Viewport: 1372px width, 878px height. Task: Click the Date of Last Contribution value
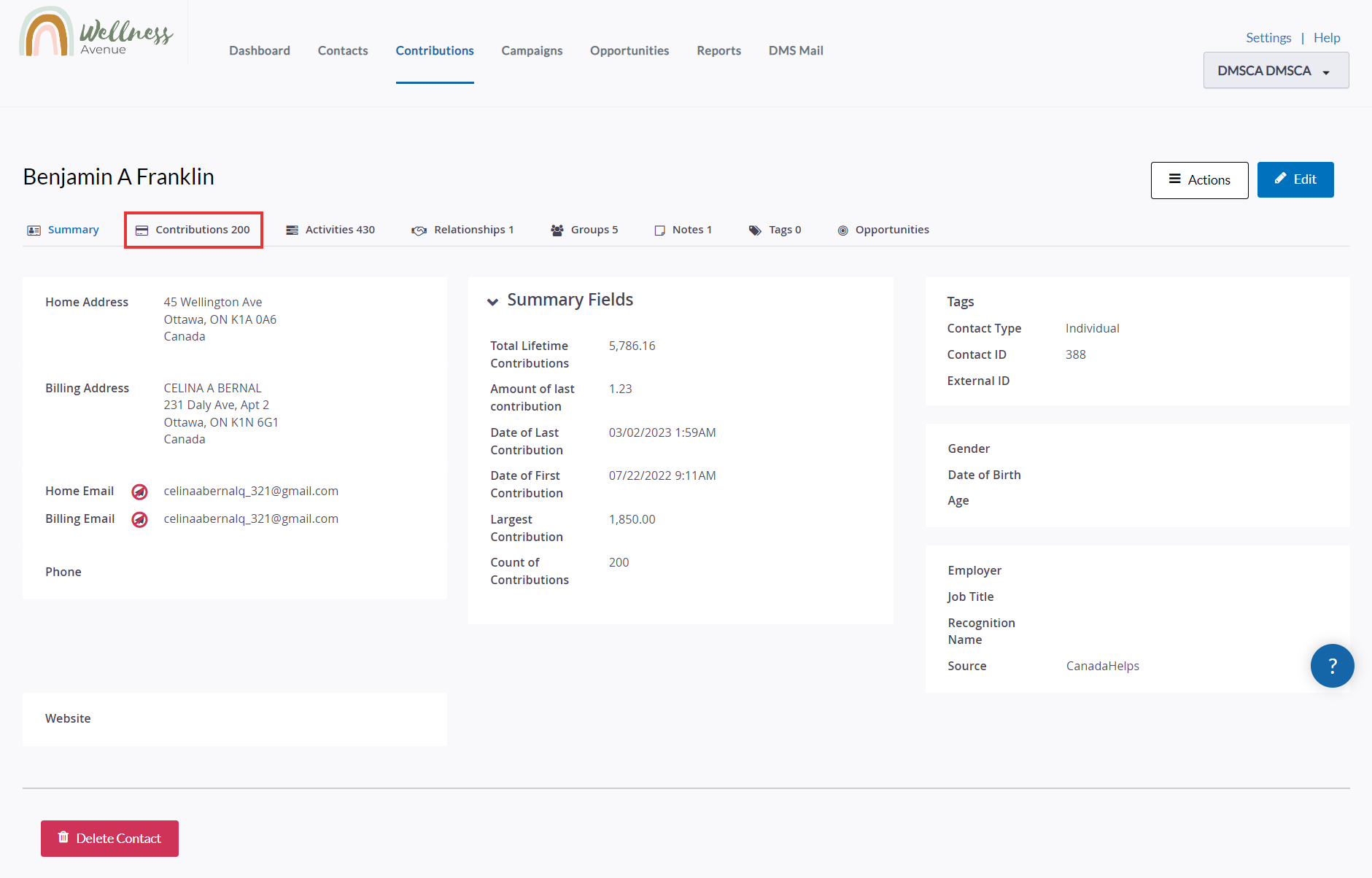(x=662, y=432)
